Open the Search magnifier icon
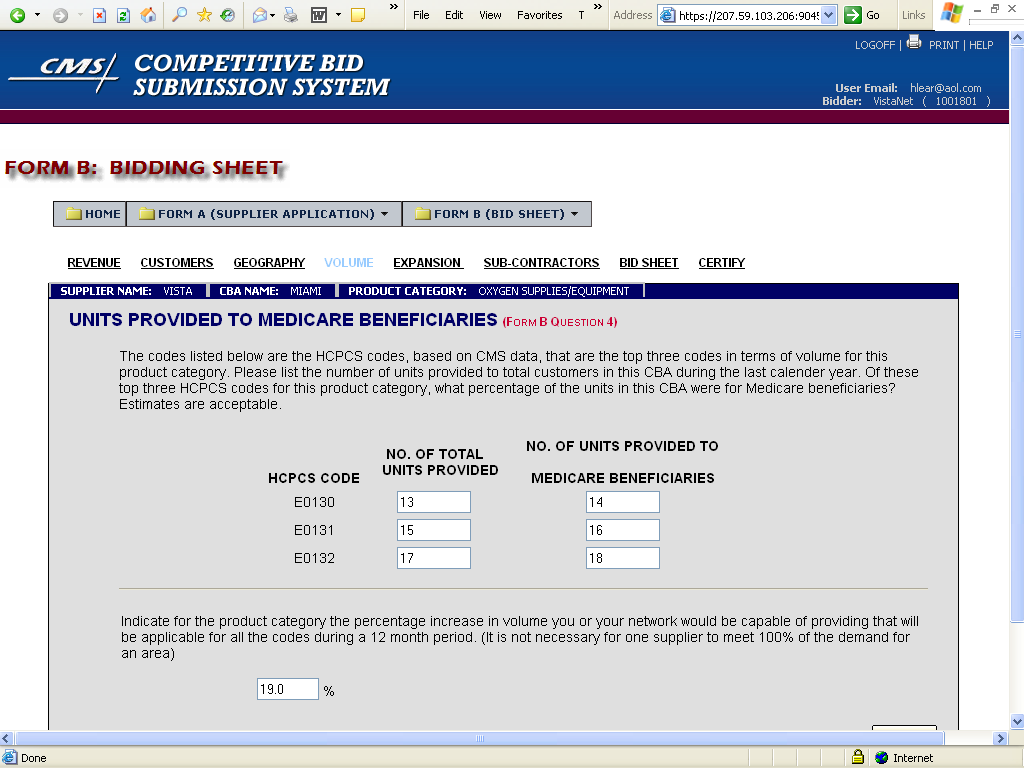The image size is (1024, 768). (180, 15)
